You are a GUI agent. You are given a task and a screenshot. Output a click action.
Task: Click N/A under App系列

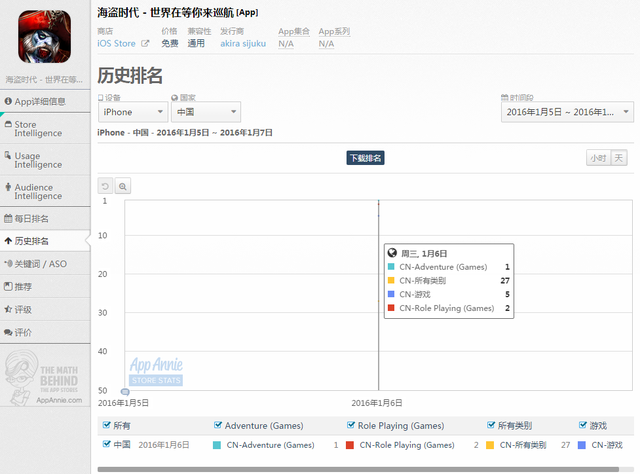[x=326, y=44]
